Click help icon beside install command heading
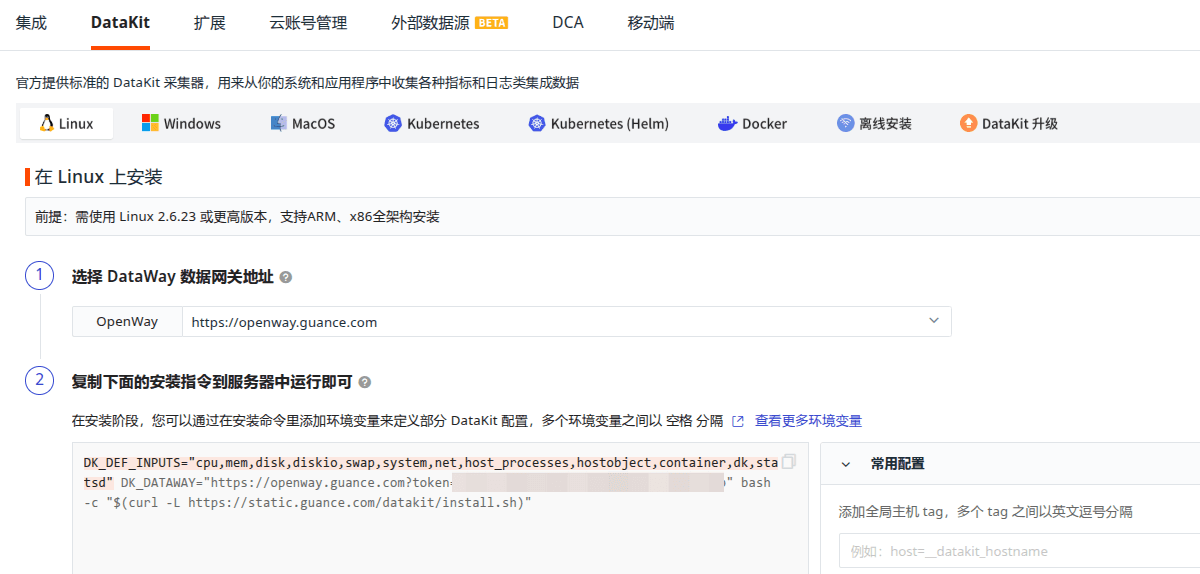Screen dimensions: 1200x574 [364, 382]
